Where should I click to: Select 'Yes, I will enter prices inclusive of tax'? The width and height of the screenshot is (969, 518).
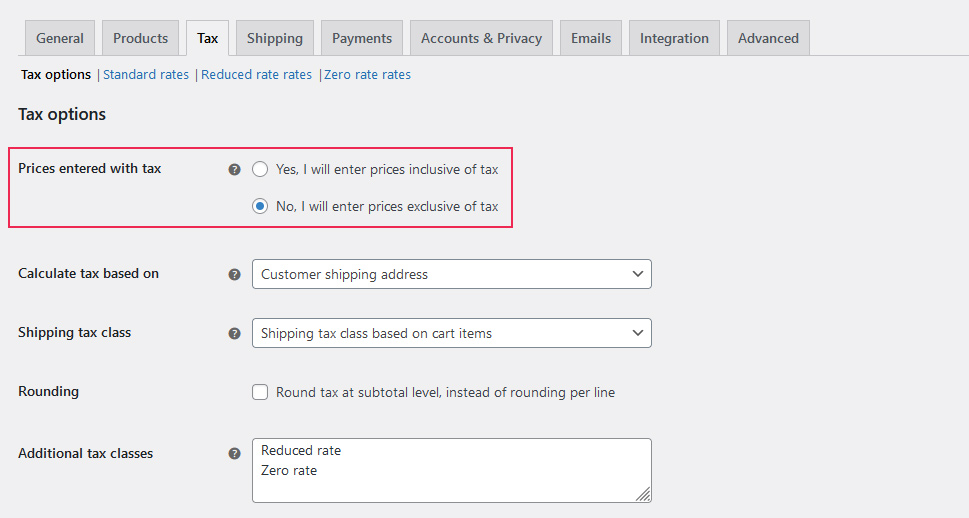(260, 170)
